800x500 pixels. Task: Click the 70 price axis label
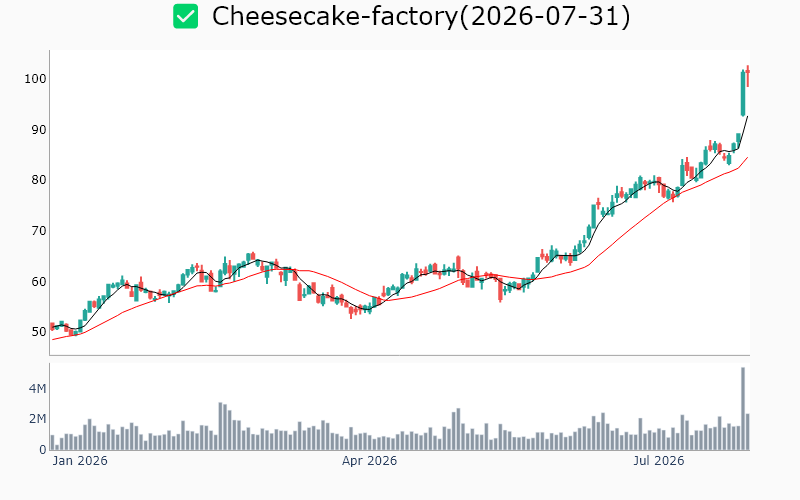coord(39,231)
